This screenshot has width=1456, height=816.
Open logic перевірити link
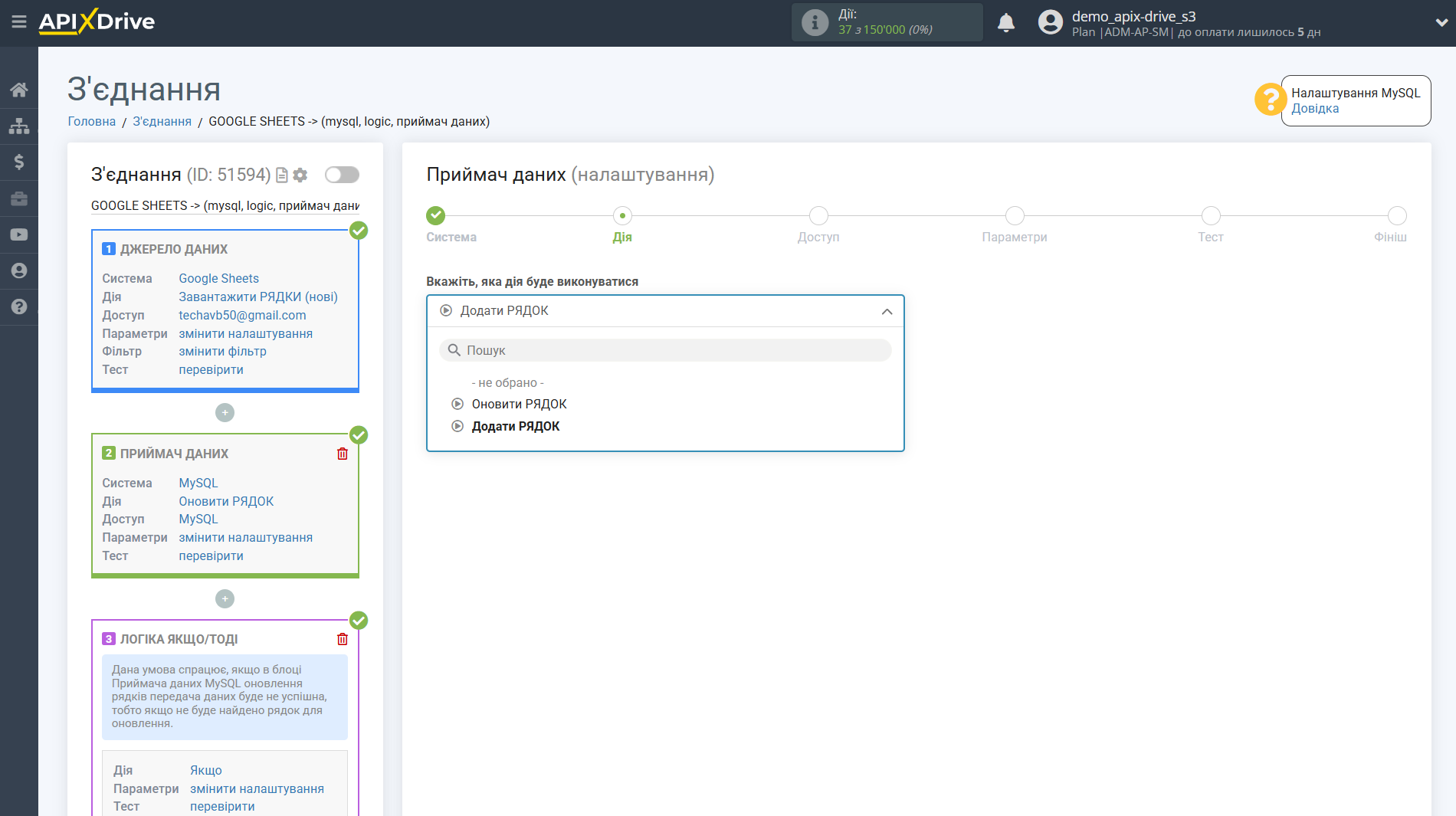(222, 807)
